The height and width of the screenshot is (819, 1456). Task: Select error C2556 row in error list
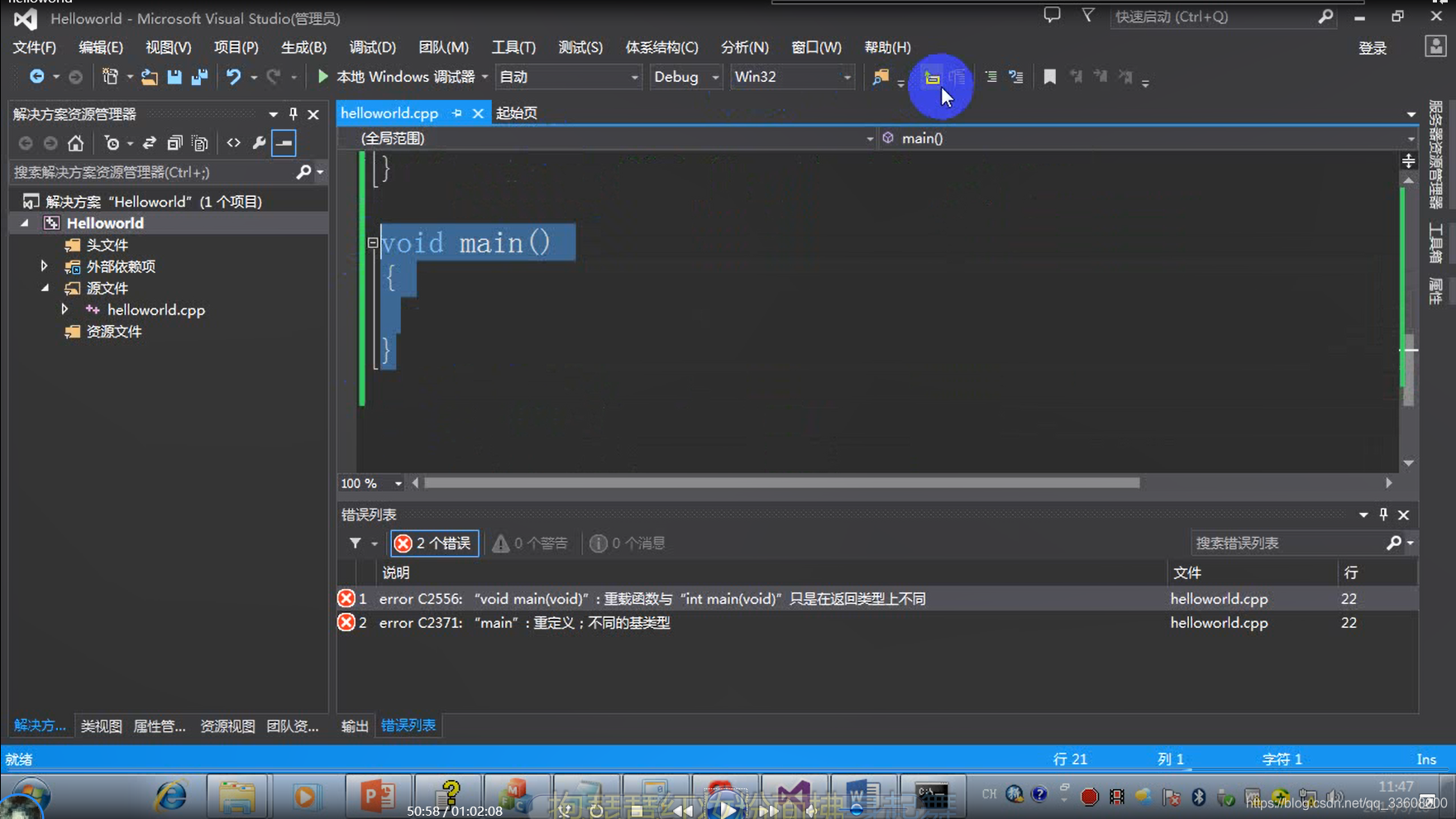click(876, 598)
